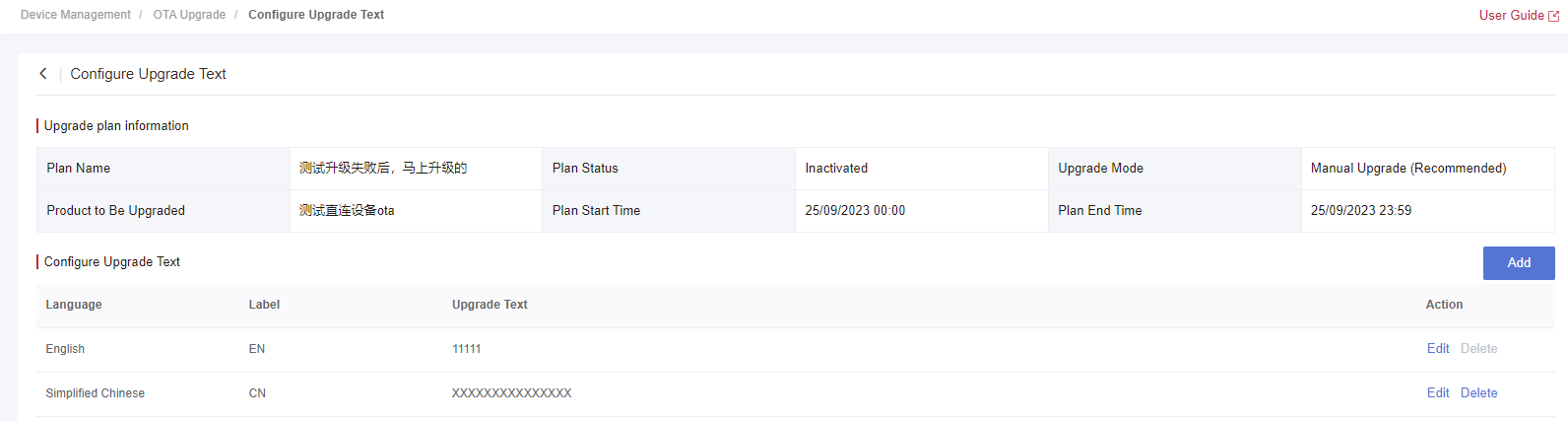Viewport: 1568px width, 422px height.
Task: Select the Configure Upgrade Text breadcrumb
Action: 316,15
